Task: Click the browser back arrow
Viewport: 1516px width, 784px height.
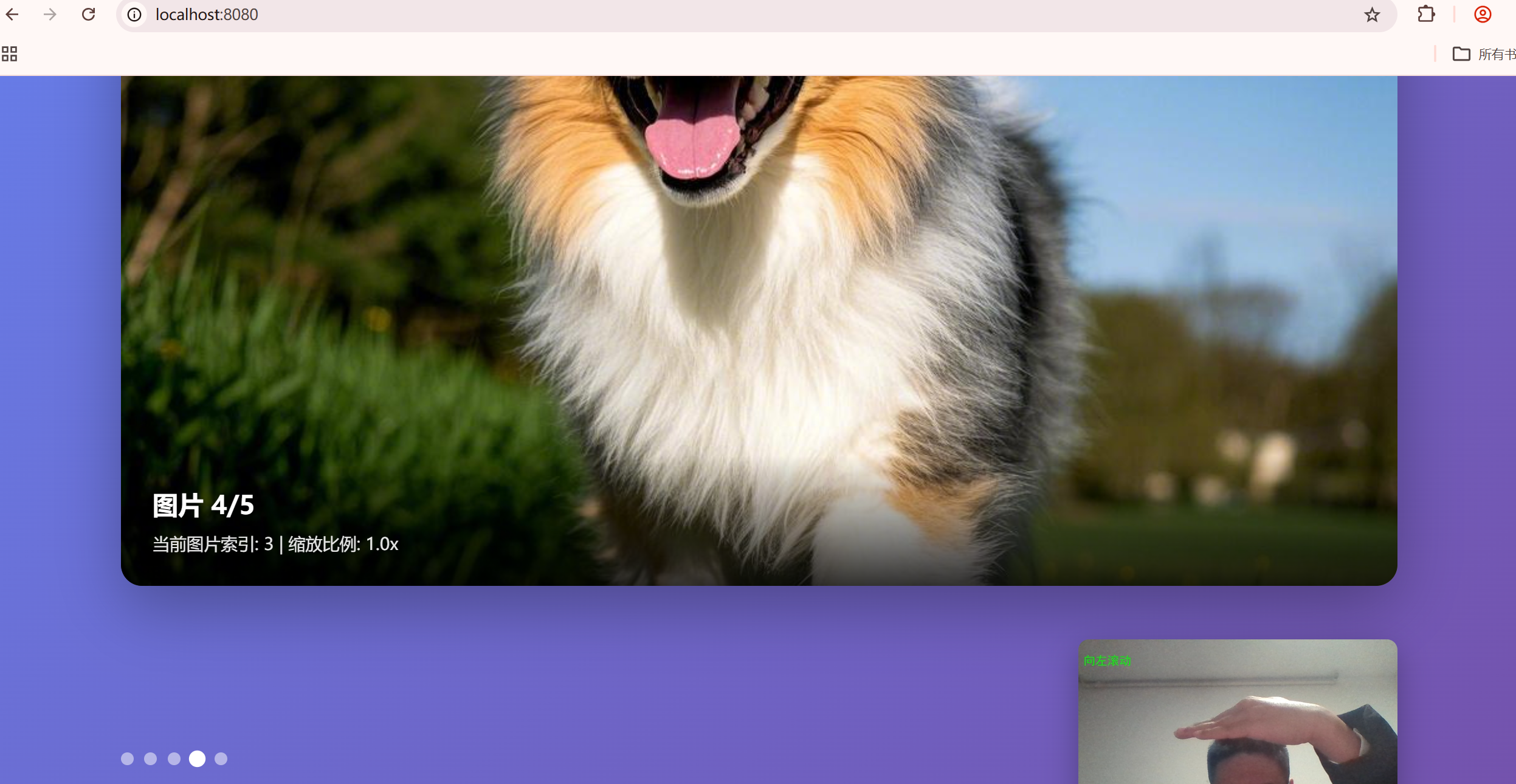Action: [12, 14]
